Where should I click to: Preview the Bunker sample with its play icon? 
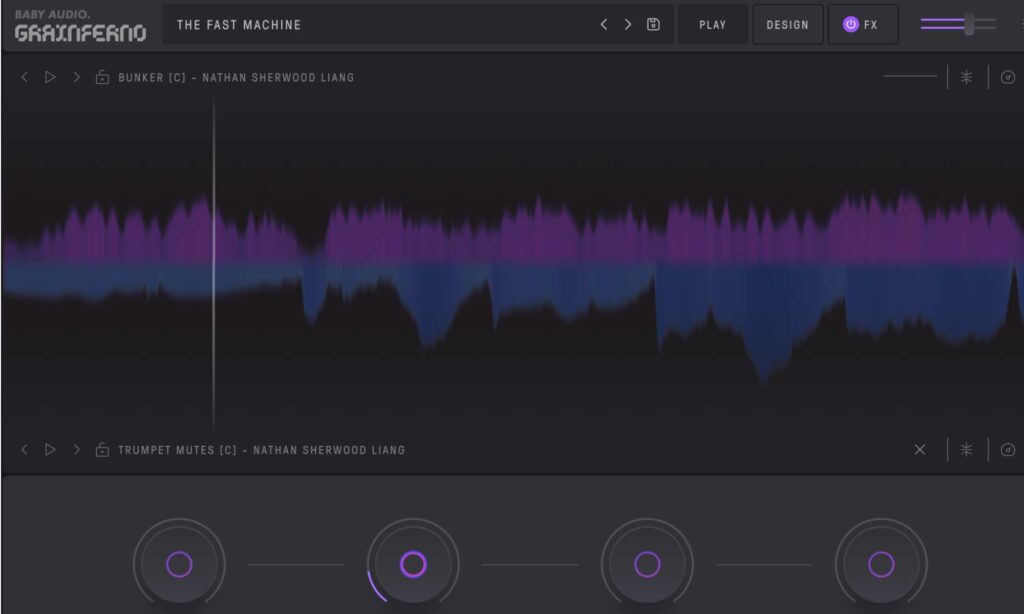[50, 76]
